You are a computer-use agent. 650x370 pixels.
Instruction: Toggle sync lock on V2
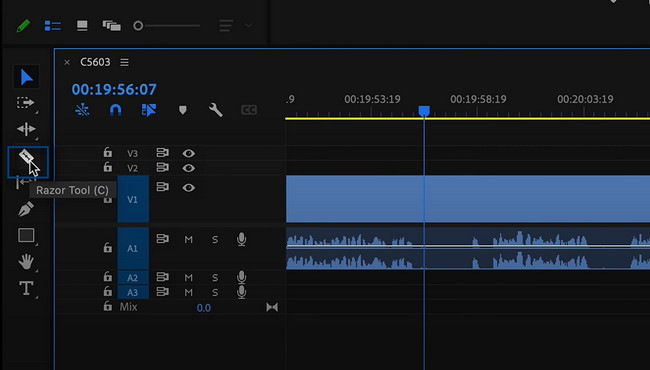coord(162,167)
